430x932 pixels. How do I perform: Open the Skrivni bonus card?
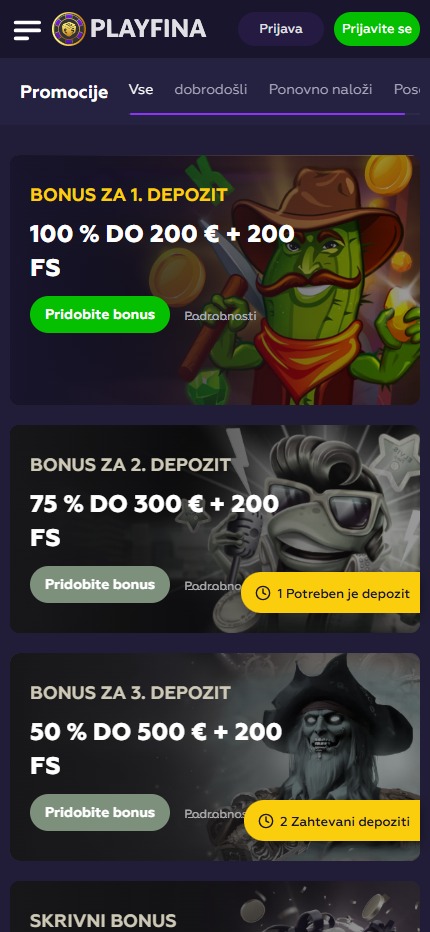click(x=215, y=906)
